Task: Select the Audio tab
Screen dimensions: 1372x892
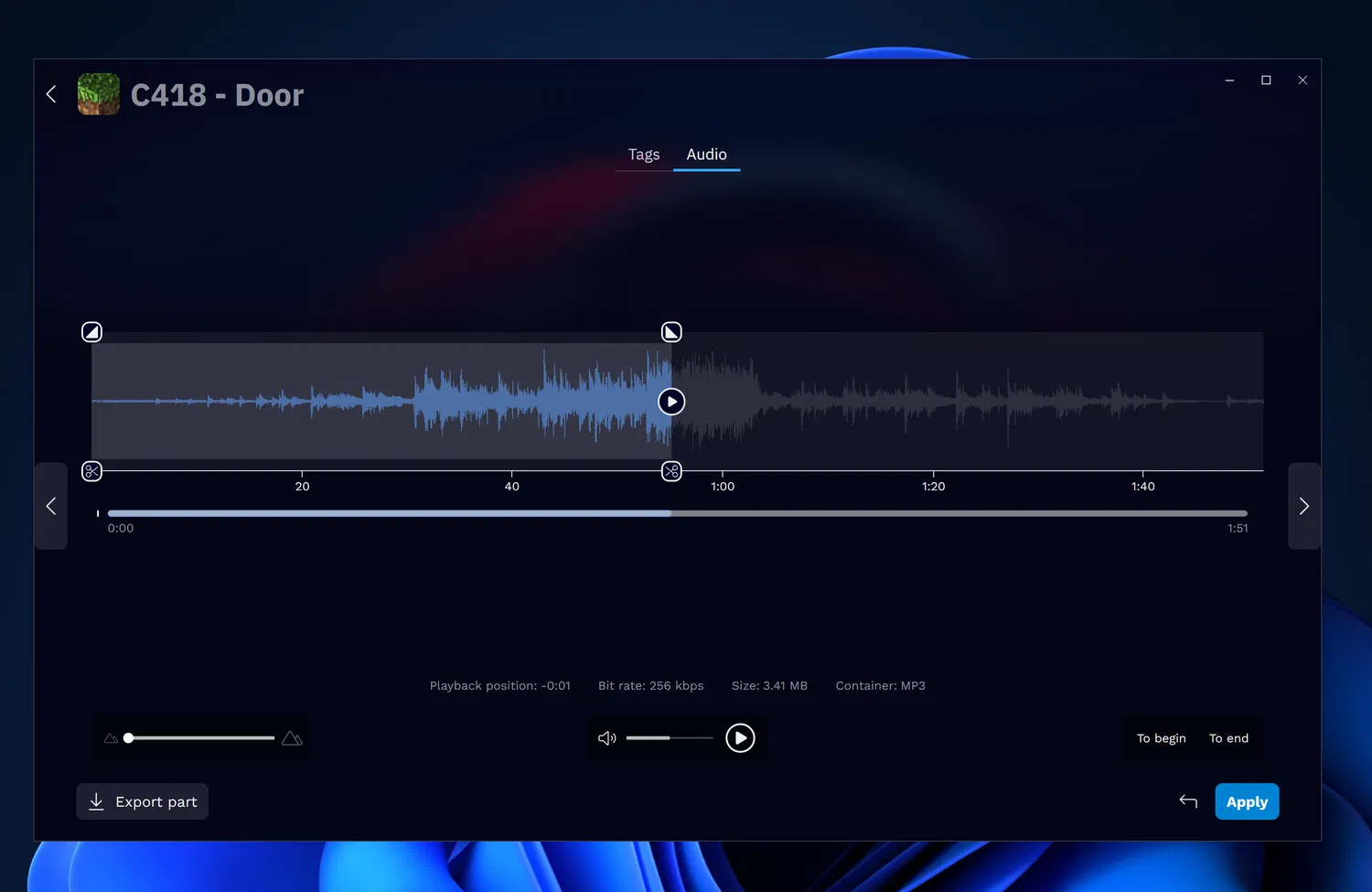Action: (x=707, y=155)
